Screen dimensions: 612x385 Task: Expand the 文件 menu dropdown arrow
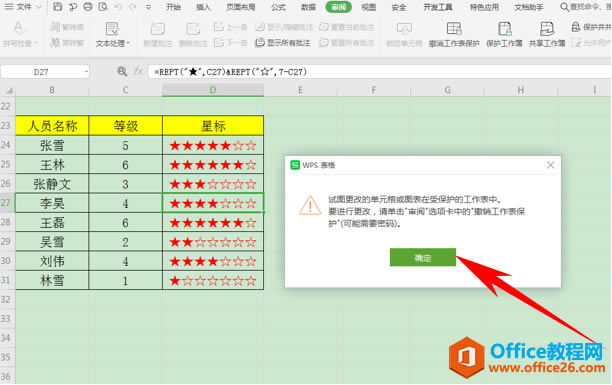[39, 7]
